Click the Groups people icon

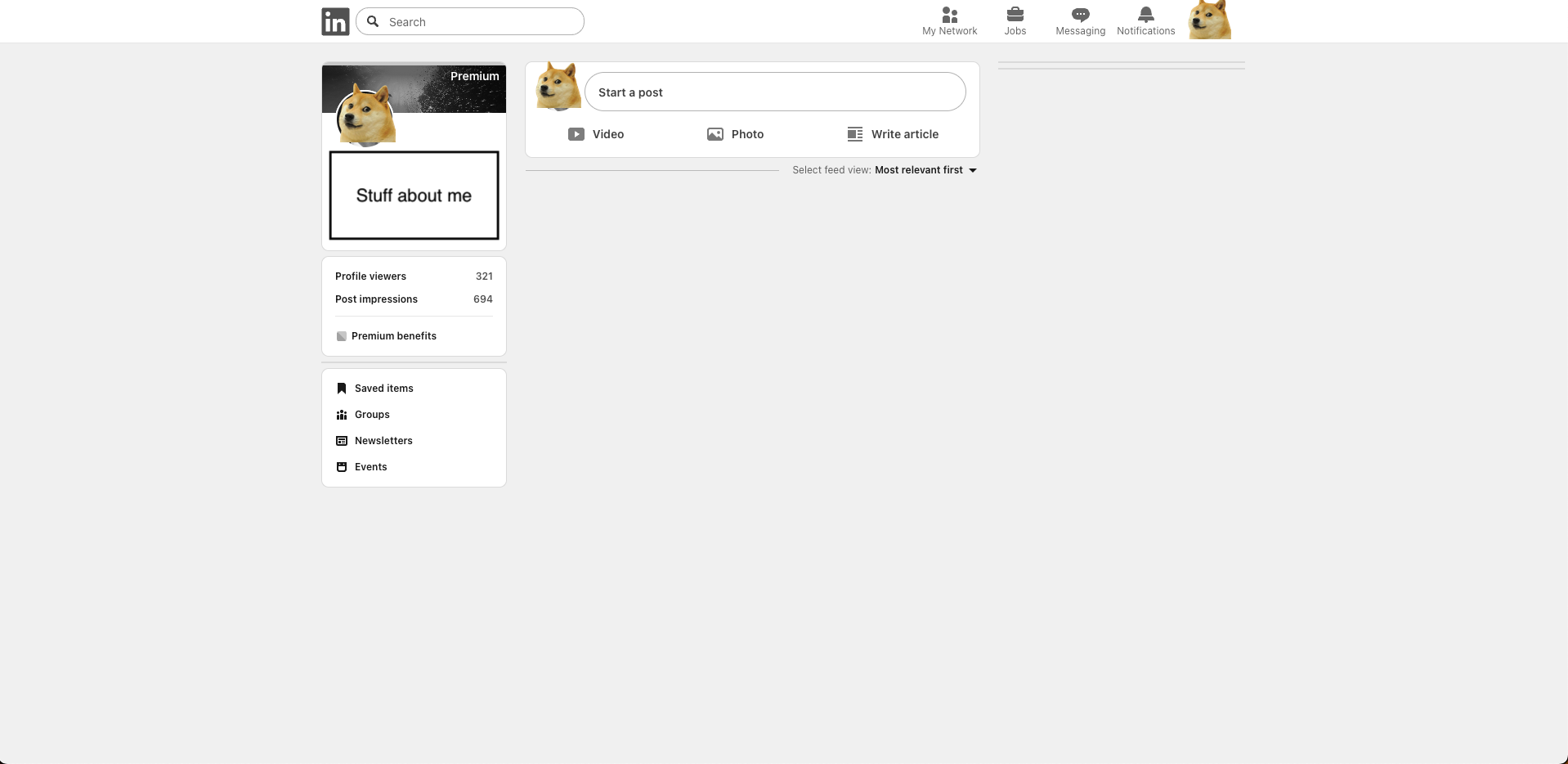click(x=342, y=415)
